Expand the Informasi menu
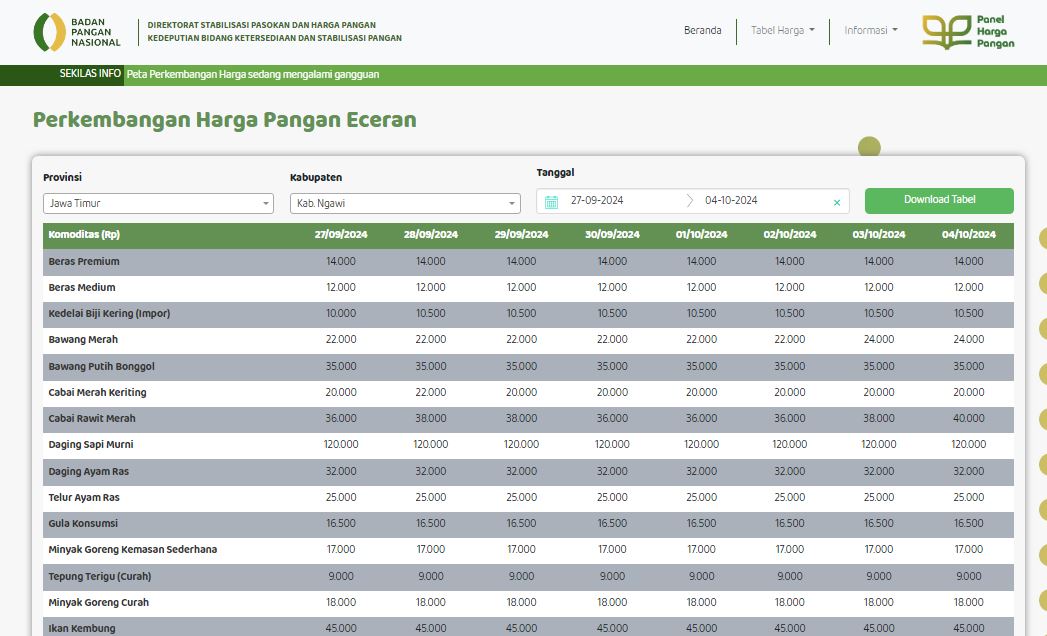The image size is (1047, 636). click(871, 30)
